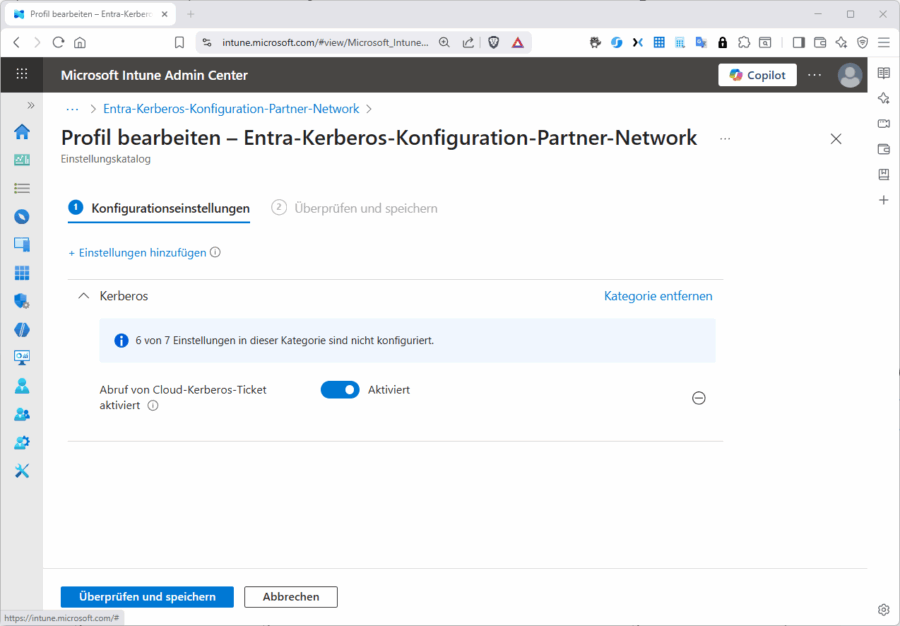
Task: Click the apps grid icon next to Intune title
Action: tap(22, 74)
